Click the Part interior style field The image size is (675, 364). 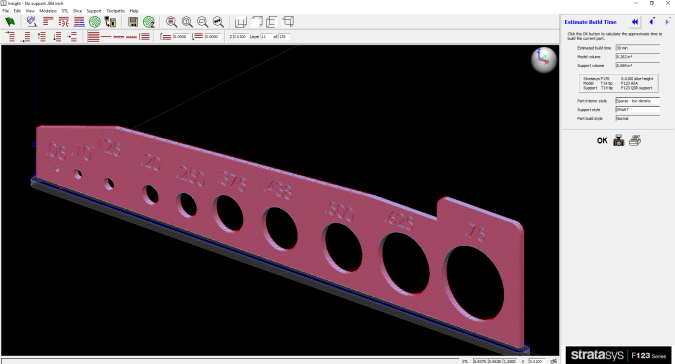click(638, 101)
